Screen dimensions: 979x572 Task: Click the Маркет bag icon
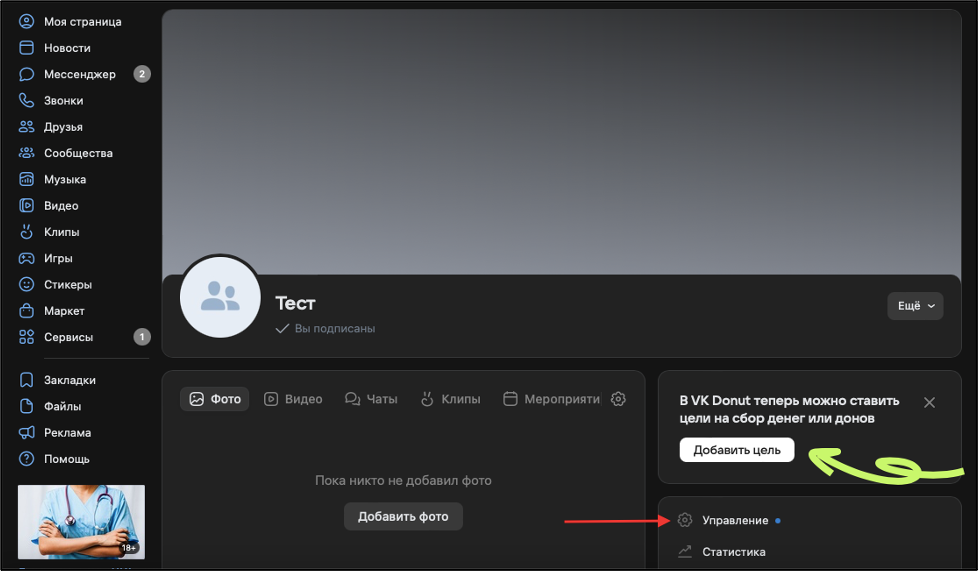tap(26, 310)
